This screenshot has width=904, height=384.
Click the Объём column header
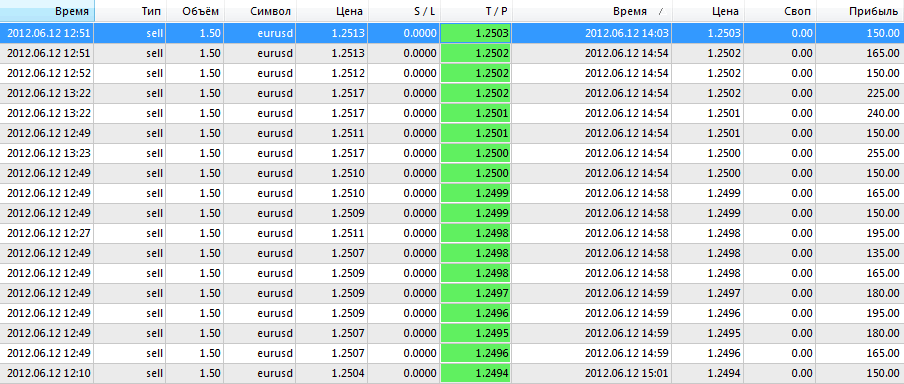point(195,11)
